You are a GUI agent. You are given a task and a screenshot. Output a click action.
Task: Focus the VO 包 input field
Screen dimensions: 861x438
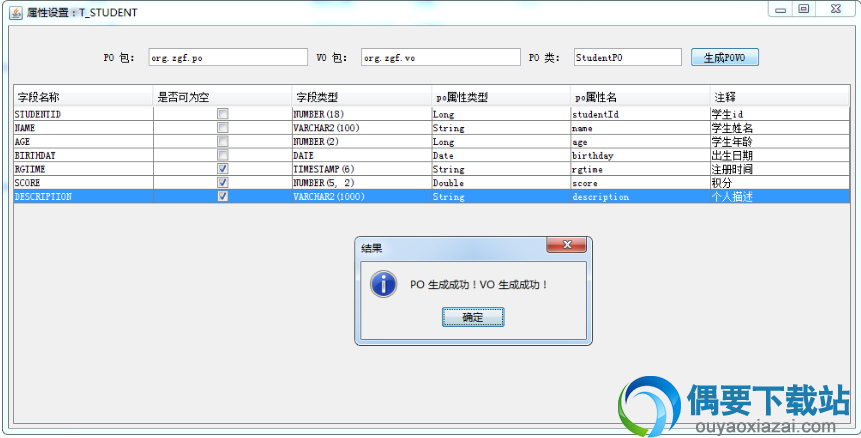click(440, 57)
